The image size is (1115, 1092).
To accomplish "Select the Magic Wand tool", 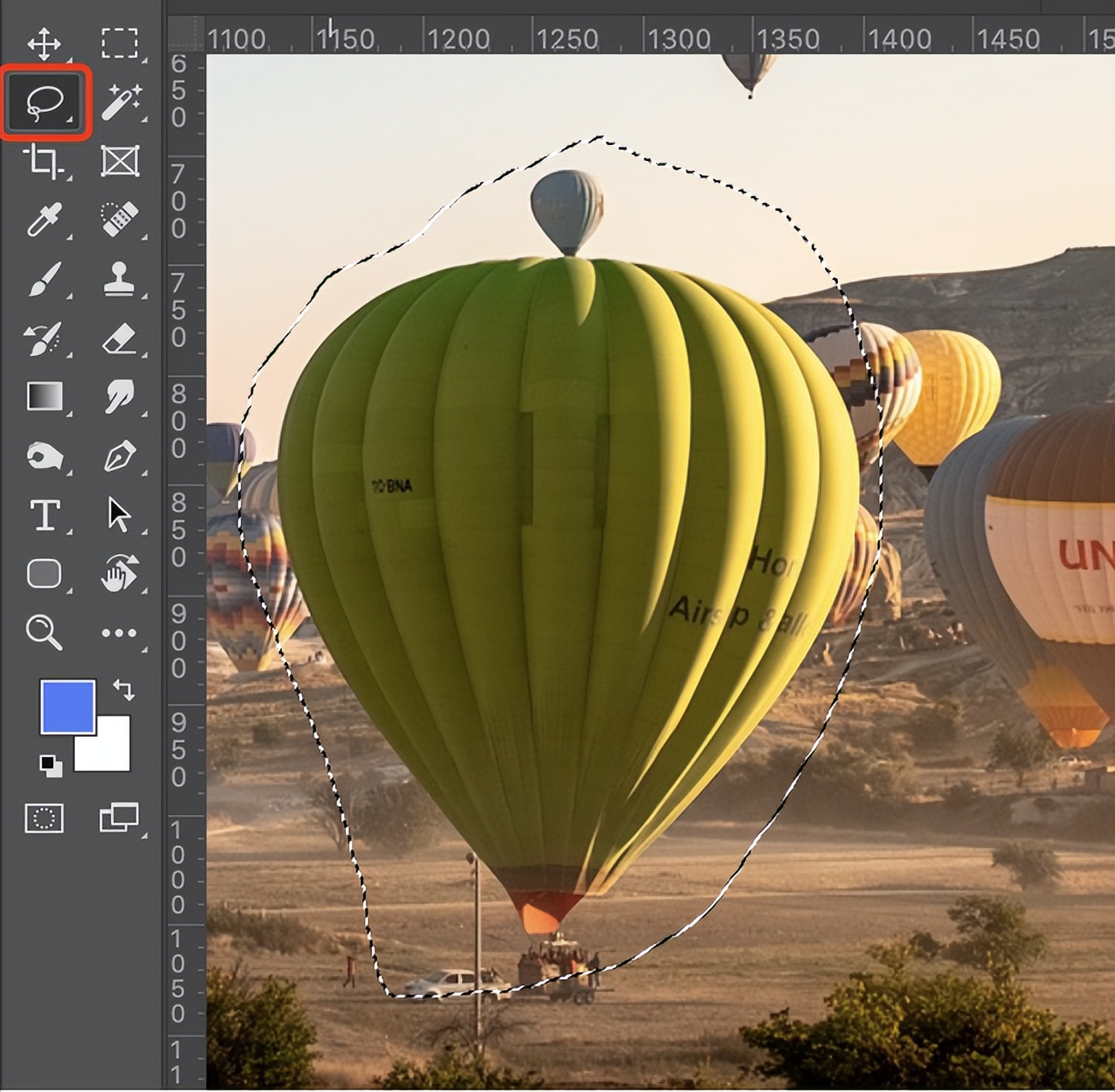I will (119, 102).
